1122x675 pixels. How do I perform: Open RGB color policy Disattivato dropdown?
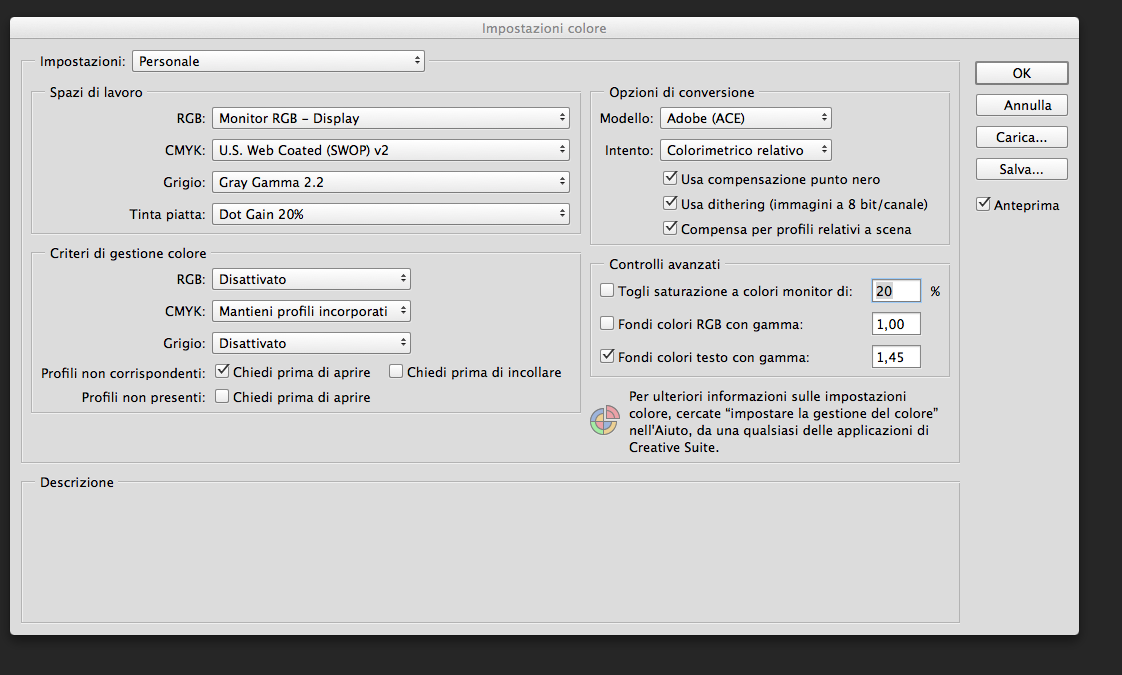(x=311, y=279)
